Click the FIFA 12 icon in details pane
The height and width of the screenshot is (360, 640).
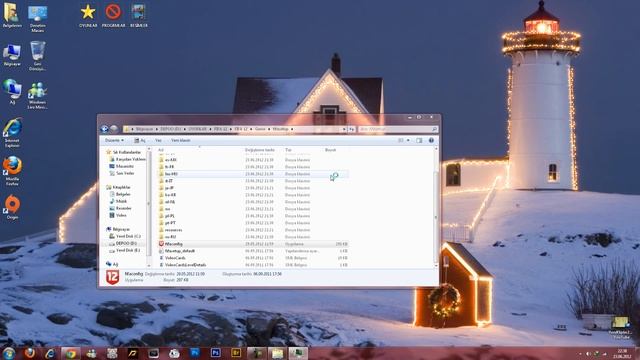(x=113, y=277)
